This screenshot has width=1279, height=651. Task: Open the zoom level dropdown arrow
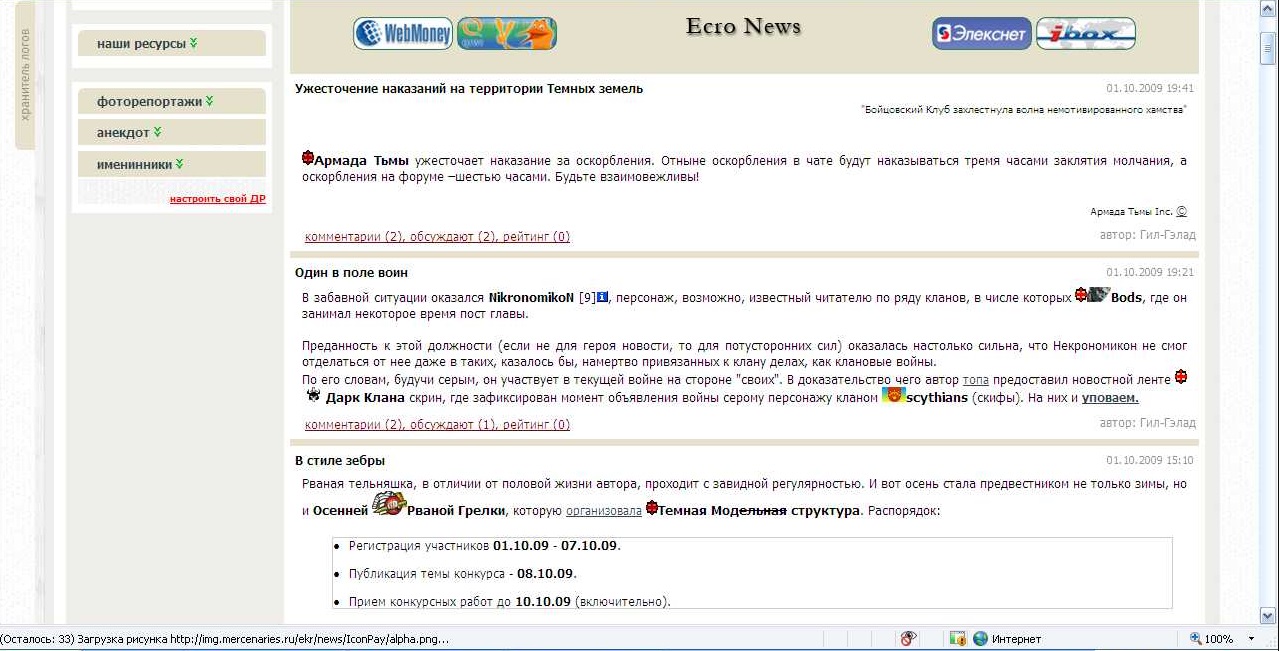coord(1250,638)
